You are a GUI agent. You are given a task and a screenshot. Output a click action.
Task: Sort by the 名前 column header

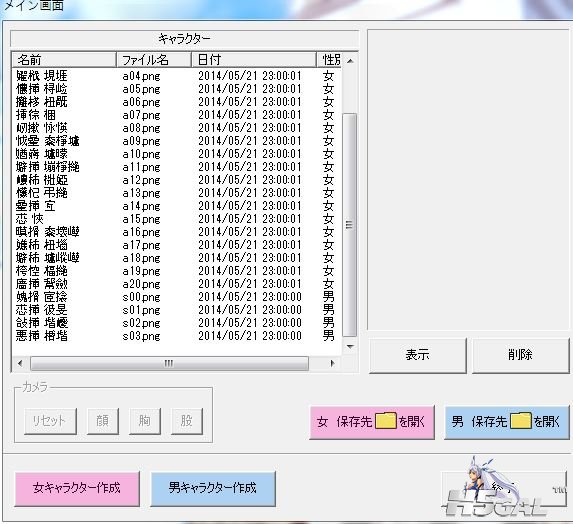point(64,60)
